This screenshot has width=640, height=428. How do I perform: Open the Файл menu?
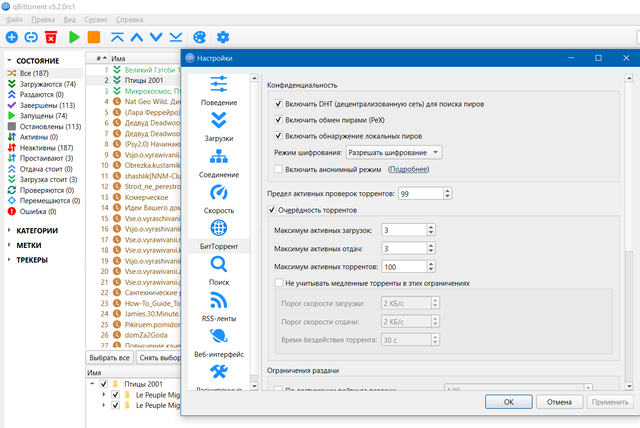(x=14, y=20)
